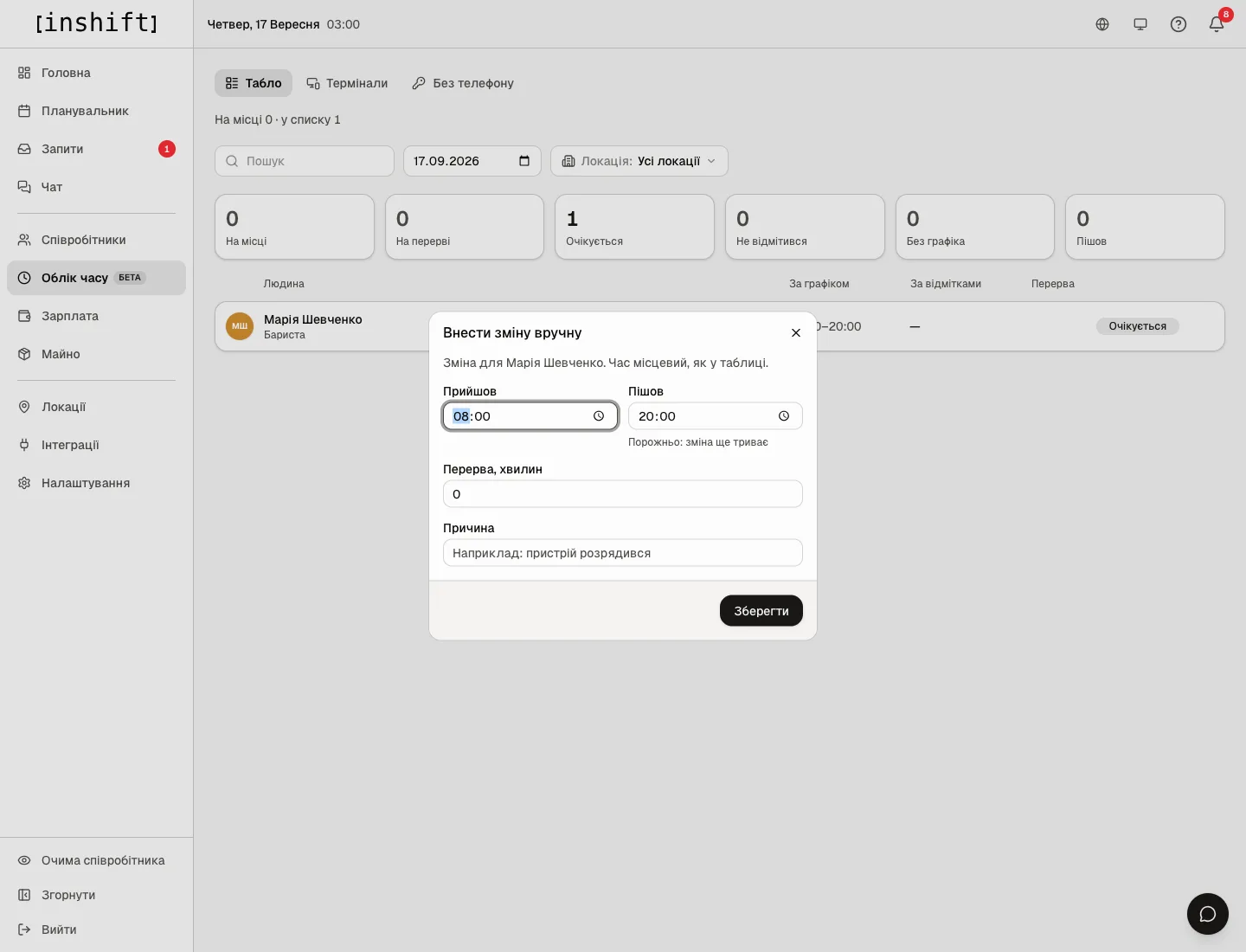This screenshot has width=1246, height=952.
Task: Go to Головна in sidebar
Action: (x=96, y=73)
